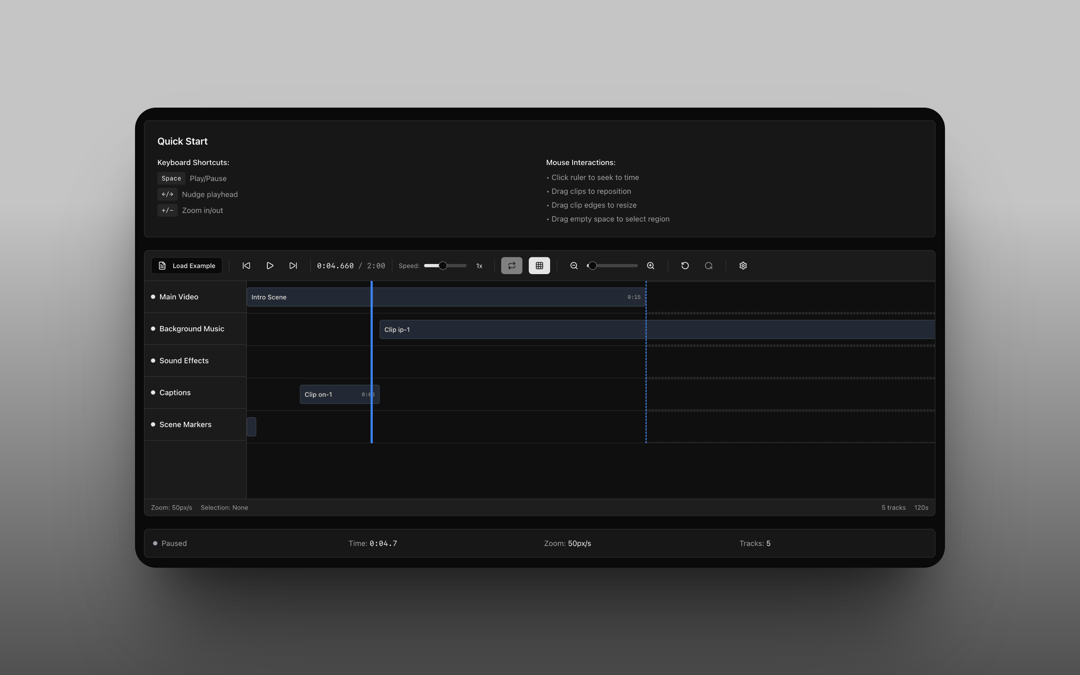Viewport: 1080px width, 675px height.
Task: Click the zoom in magnifier icon
Action: (x=650, y=266)
